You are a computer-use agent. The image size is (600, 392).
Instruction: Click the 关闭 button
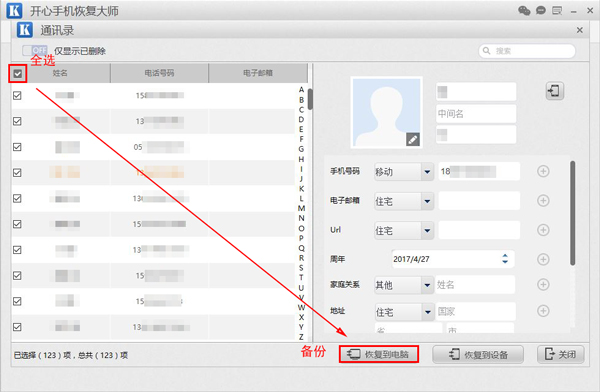click(561, 354)
